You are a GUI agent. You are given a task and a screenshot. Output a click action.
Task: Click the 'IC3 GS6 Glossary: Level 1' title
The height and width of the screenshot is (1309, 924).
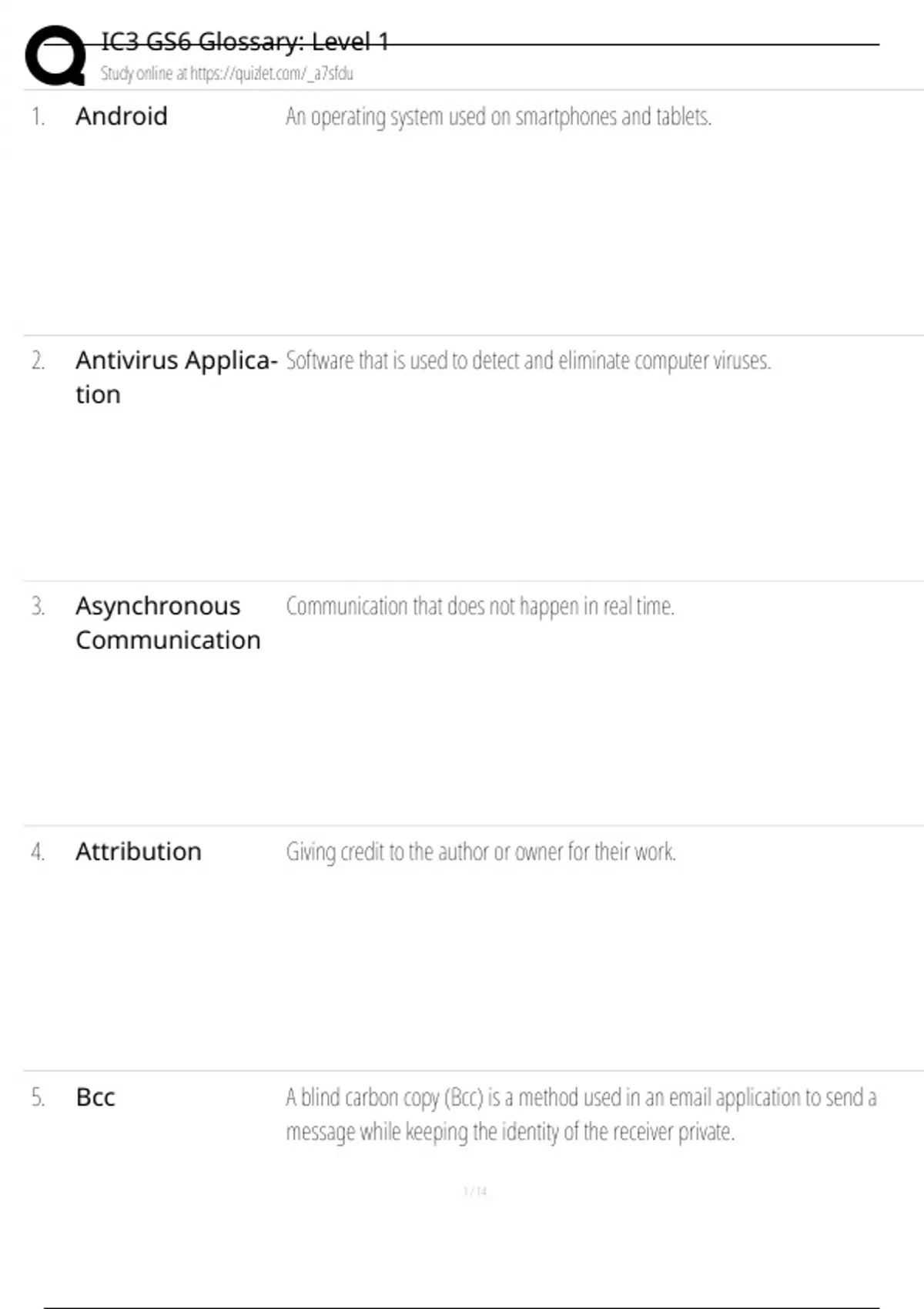(244, 42)
